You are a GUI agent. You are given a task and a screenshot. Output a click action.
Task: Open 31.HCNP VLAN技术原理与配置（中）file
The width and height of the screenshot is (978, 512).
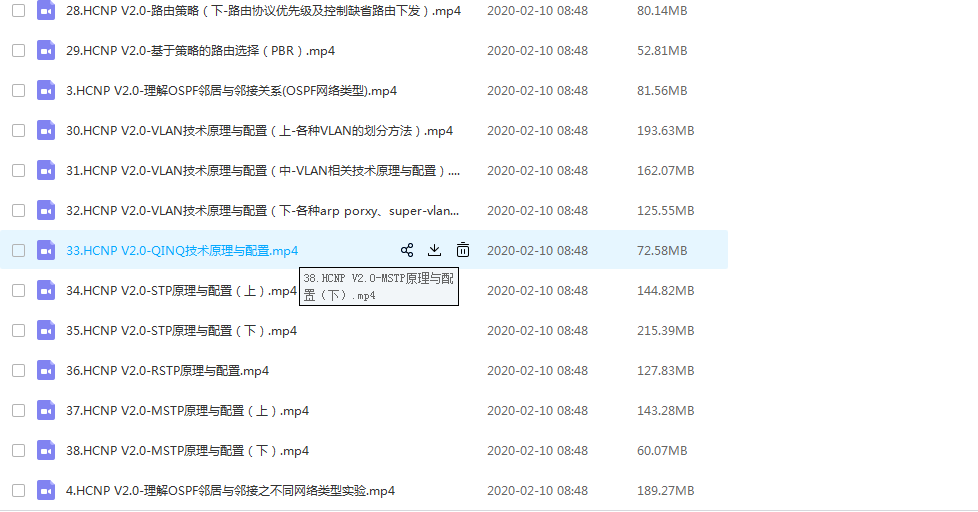(x=262, y=171)
